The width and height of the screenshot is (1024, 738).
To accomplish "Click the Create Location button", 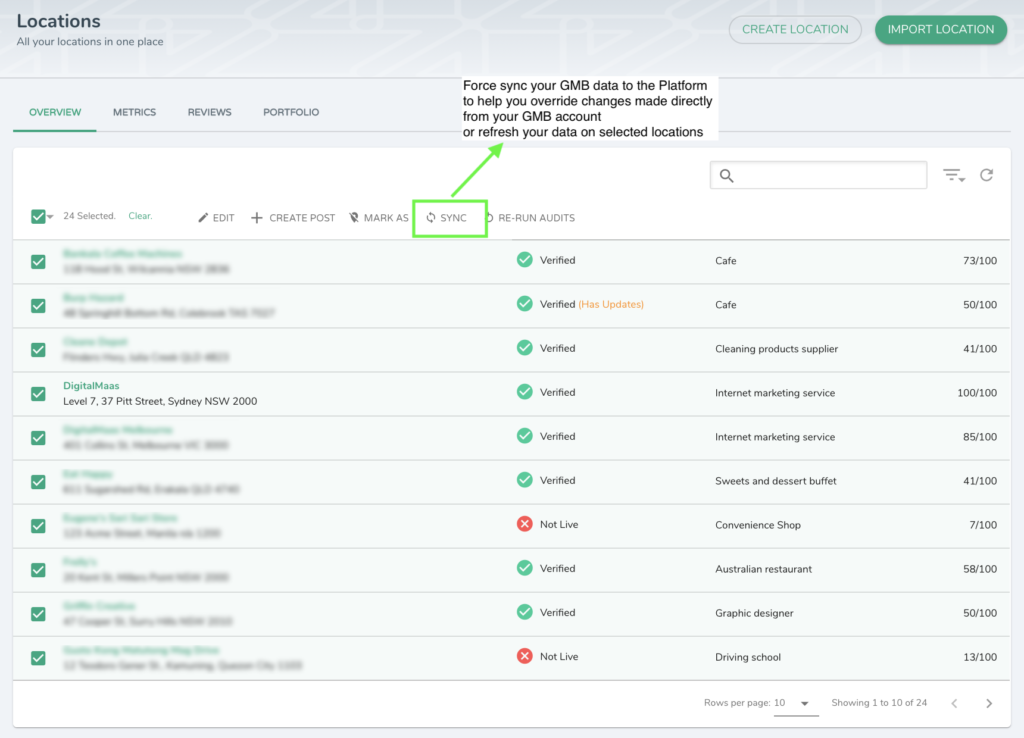I will pyautogui.click(x=795, y=29).
